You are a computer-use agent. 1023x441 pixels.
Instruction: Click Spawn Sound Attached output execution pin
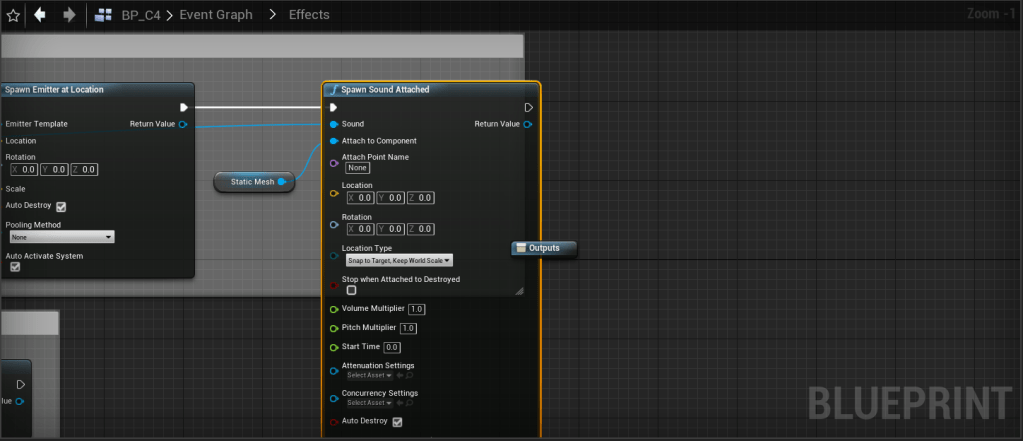528,107
